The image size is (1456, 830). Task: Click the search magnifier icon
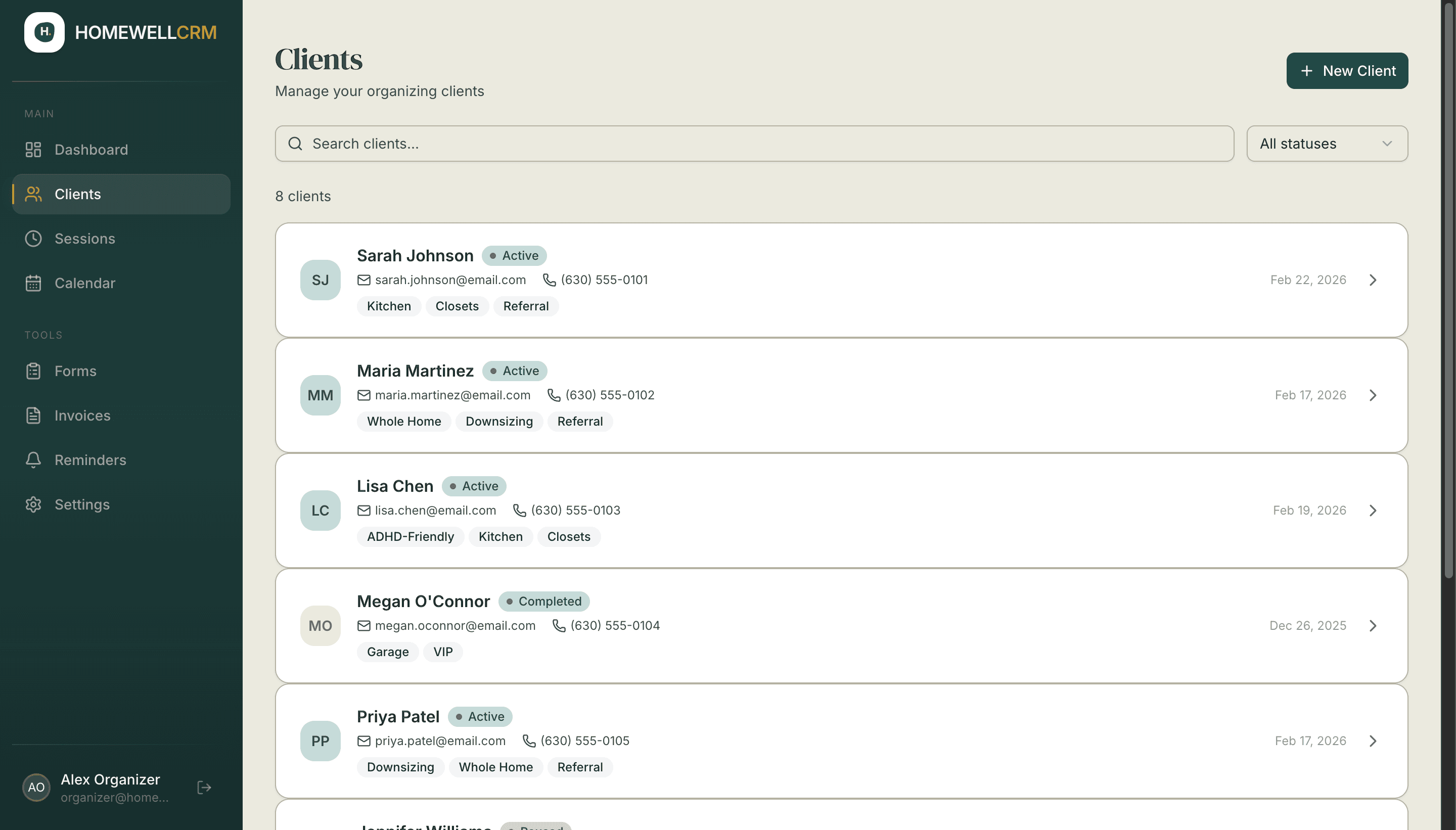click(x=295, y=143)
